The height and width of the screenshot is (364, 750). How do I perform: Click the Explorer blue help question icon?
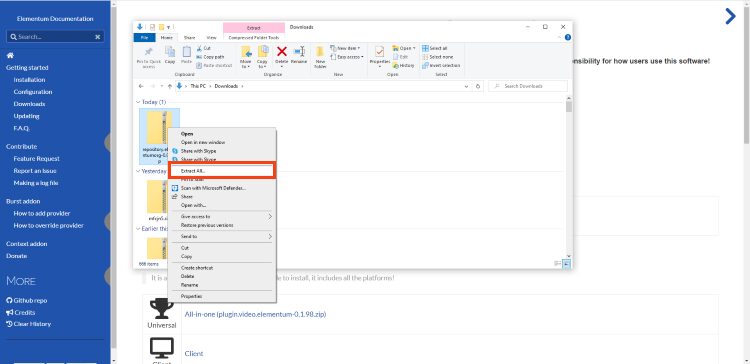click(568, 37)
